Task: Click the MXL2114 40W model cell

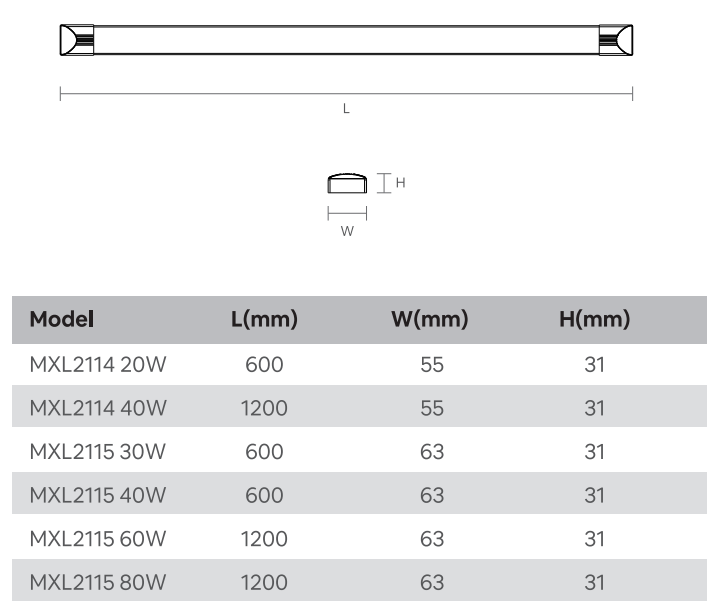Action: click(x=98, y=408)
